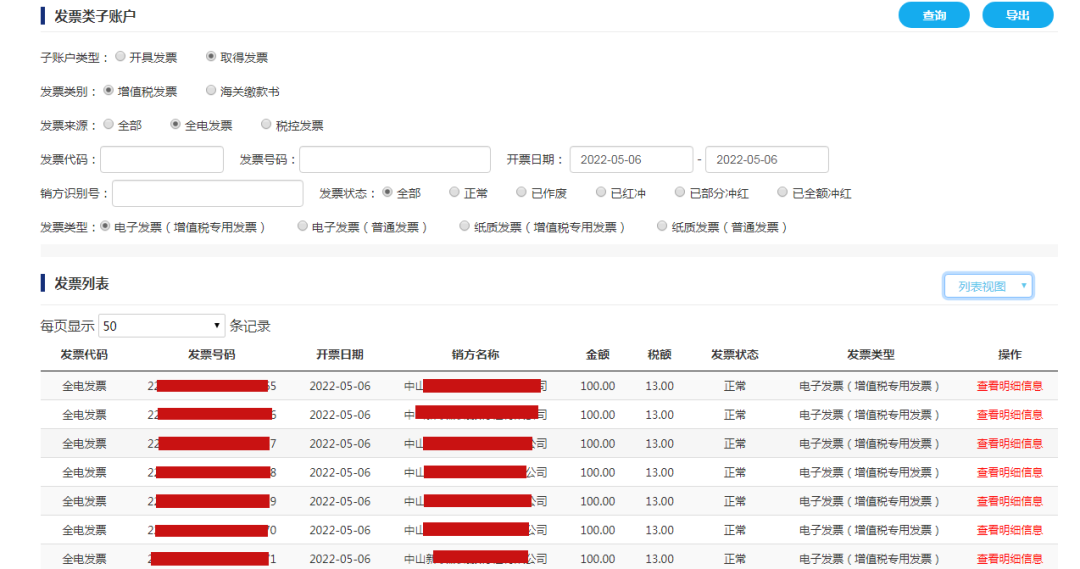The width and height of the screenshot is (1080, 569).
Task: Open the 列表视图 view dropdown
Action: click(x=988, y=286)
